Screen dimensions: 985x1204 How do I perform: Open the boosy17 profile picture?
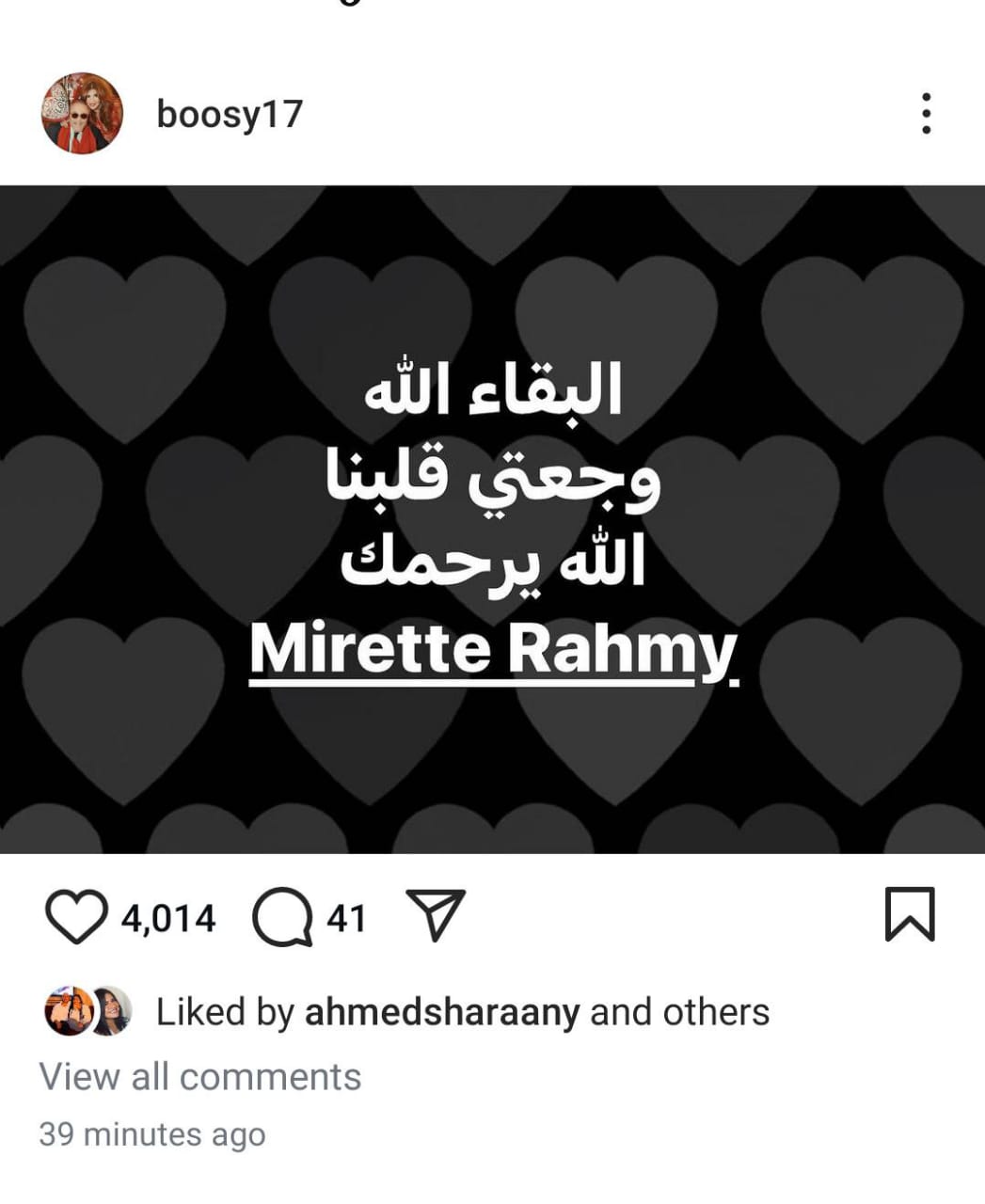(82, 113)
